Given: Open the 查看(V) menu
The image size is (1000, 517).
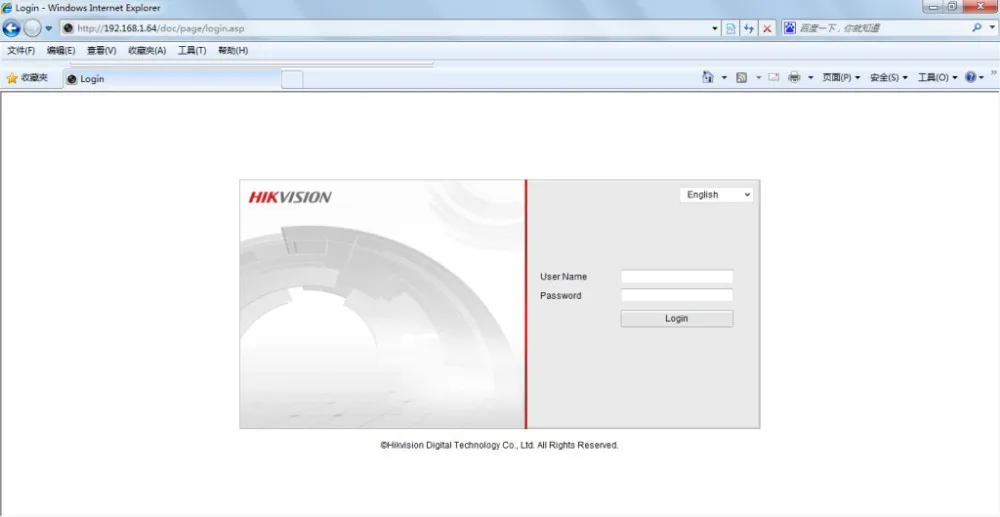Looking at the screenshot, I should (101, 50).
